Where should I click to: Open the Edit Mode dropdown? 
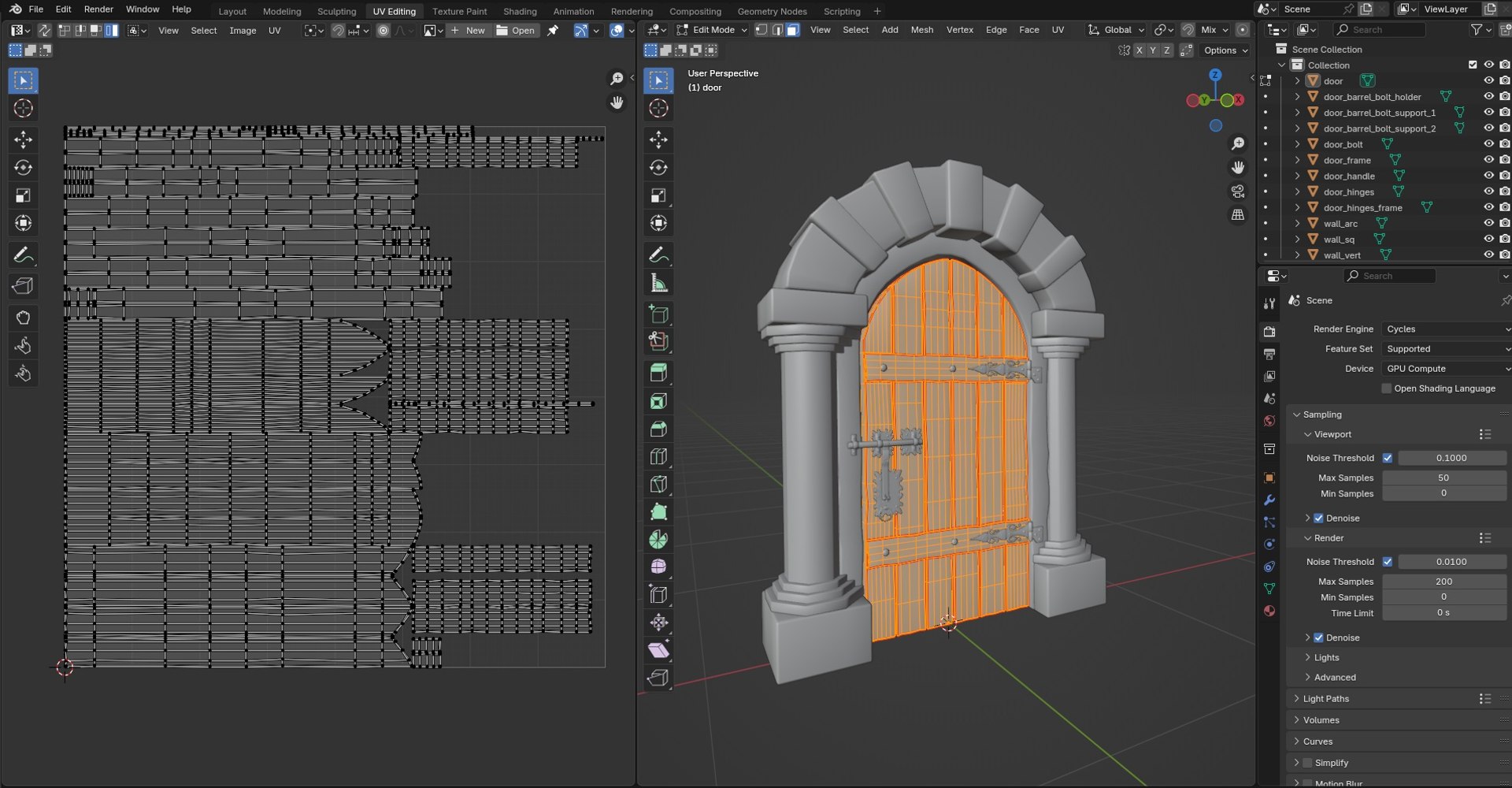(x=712, y=30)
